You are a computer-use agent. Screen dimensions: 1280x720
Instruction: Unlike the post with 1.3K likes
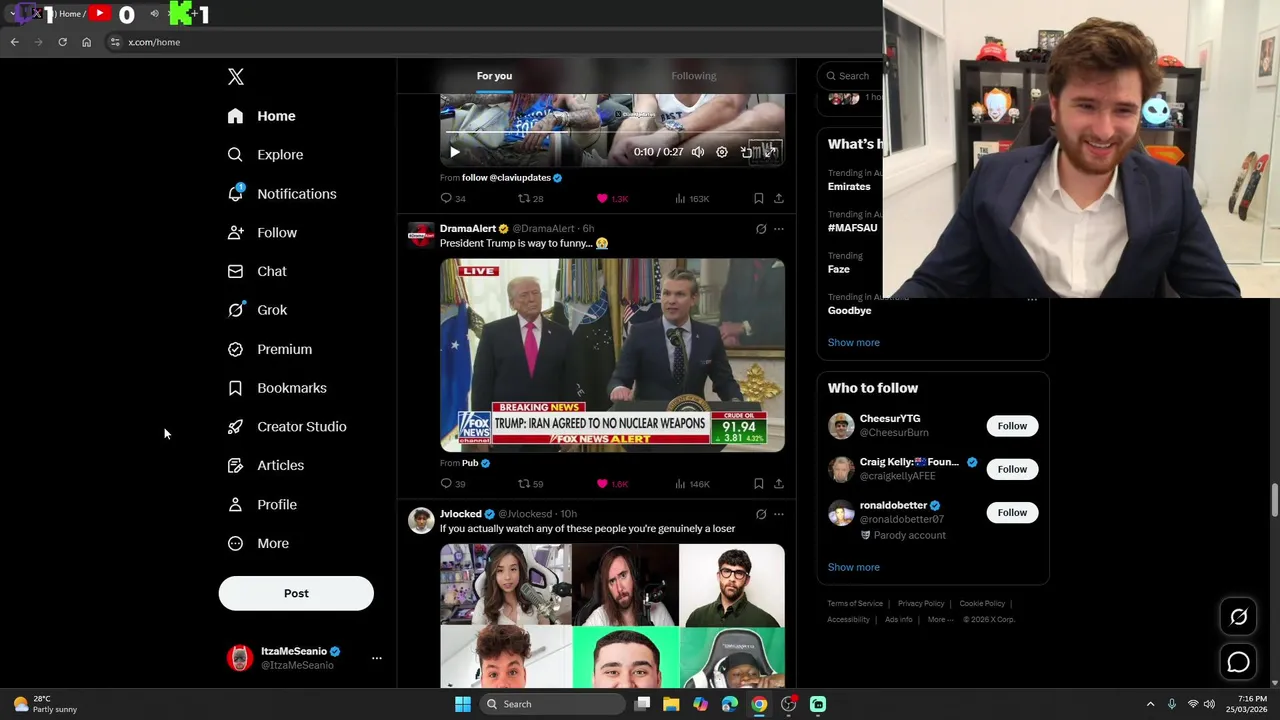click(x=612, y=199)
